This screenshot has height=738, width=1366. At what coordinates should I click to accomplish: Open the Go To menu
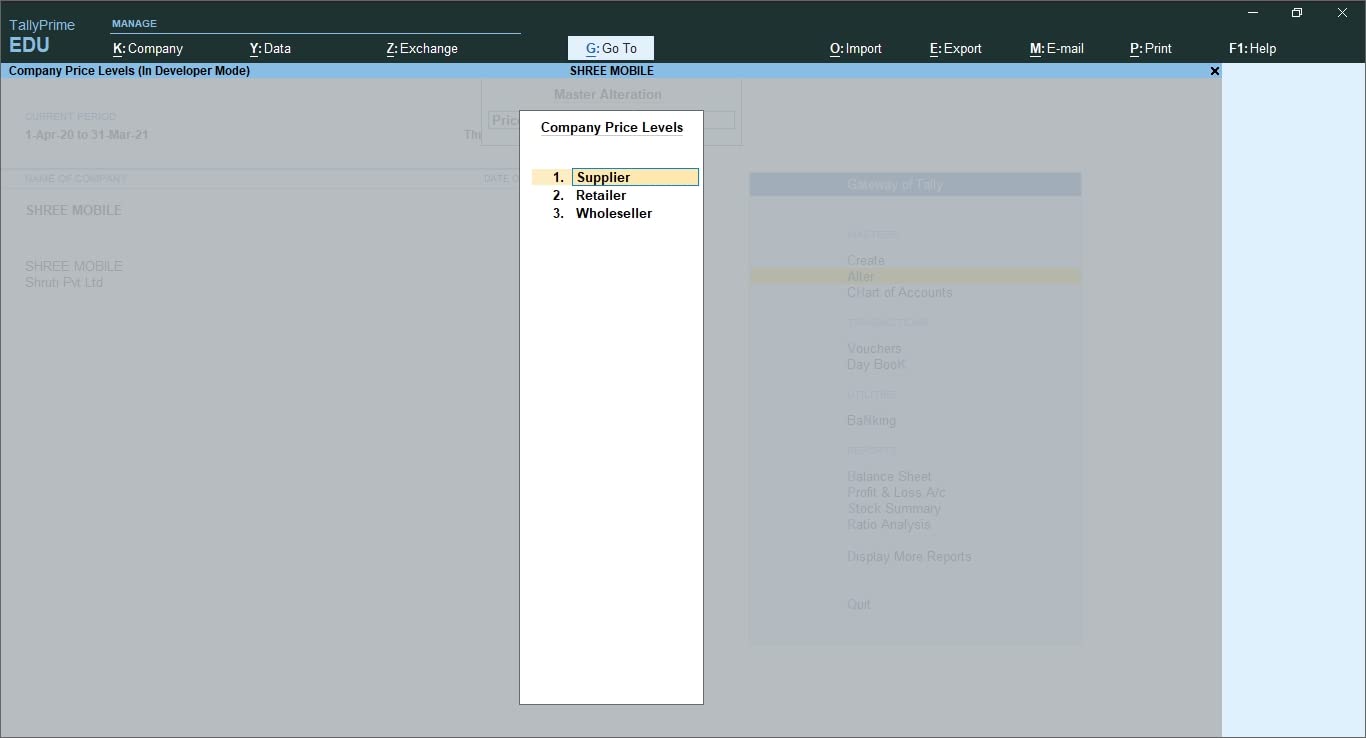610,47
